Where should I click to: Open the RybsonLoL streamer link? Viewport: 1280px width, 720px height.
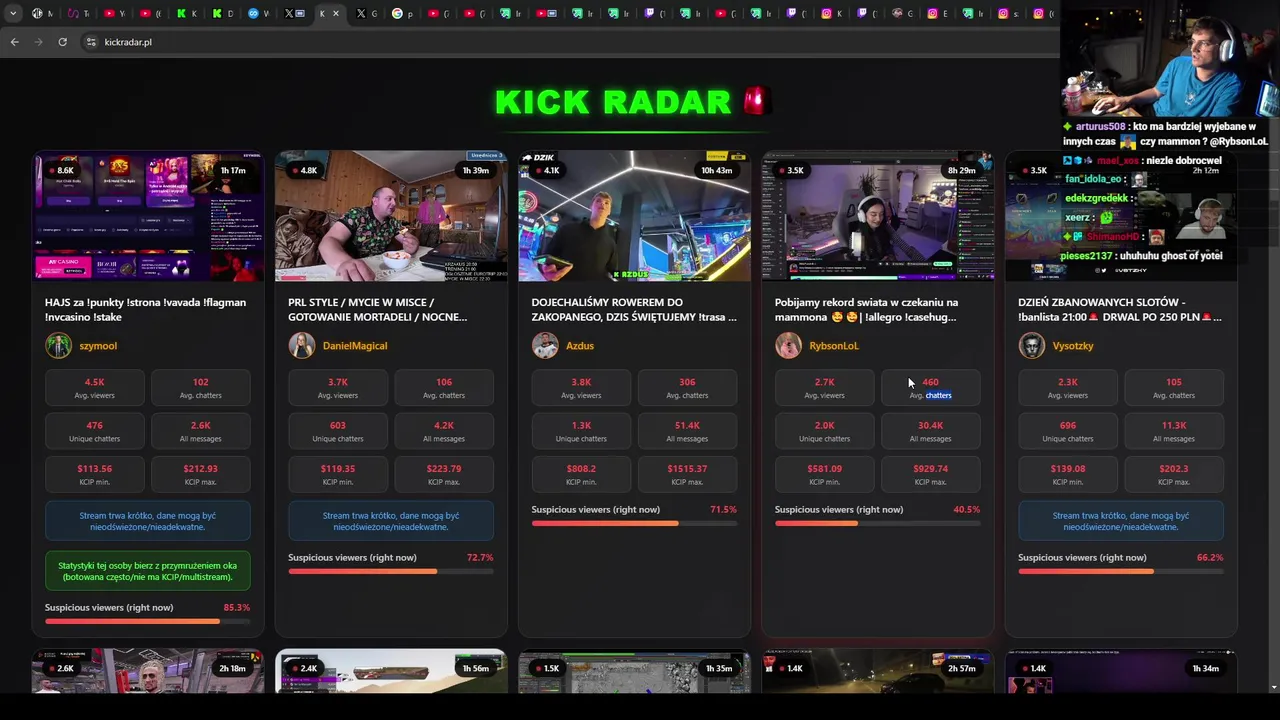coord(834,346)
